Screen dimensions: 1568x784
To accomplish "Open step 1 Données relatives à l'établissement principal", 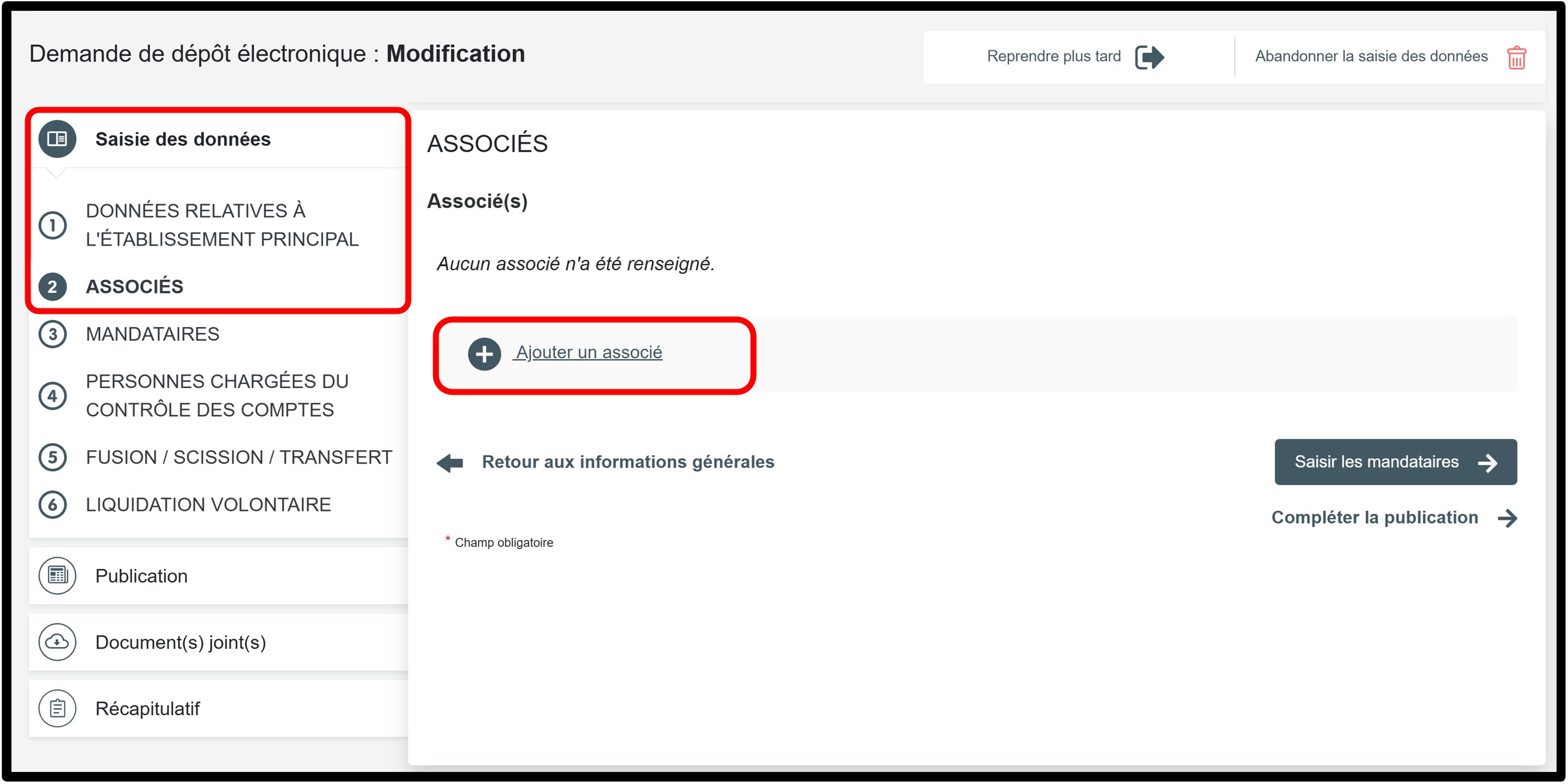I will [x=222, y=225].
